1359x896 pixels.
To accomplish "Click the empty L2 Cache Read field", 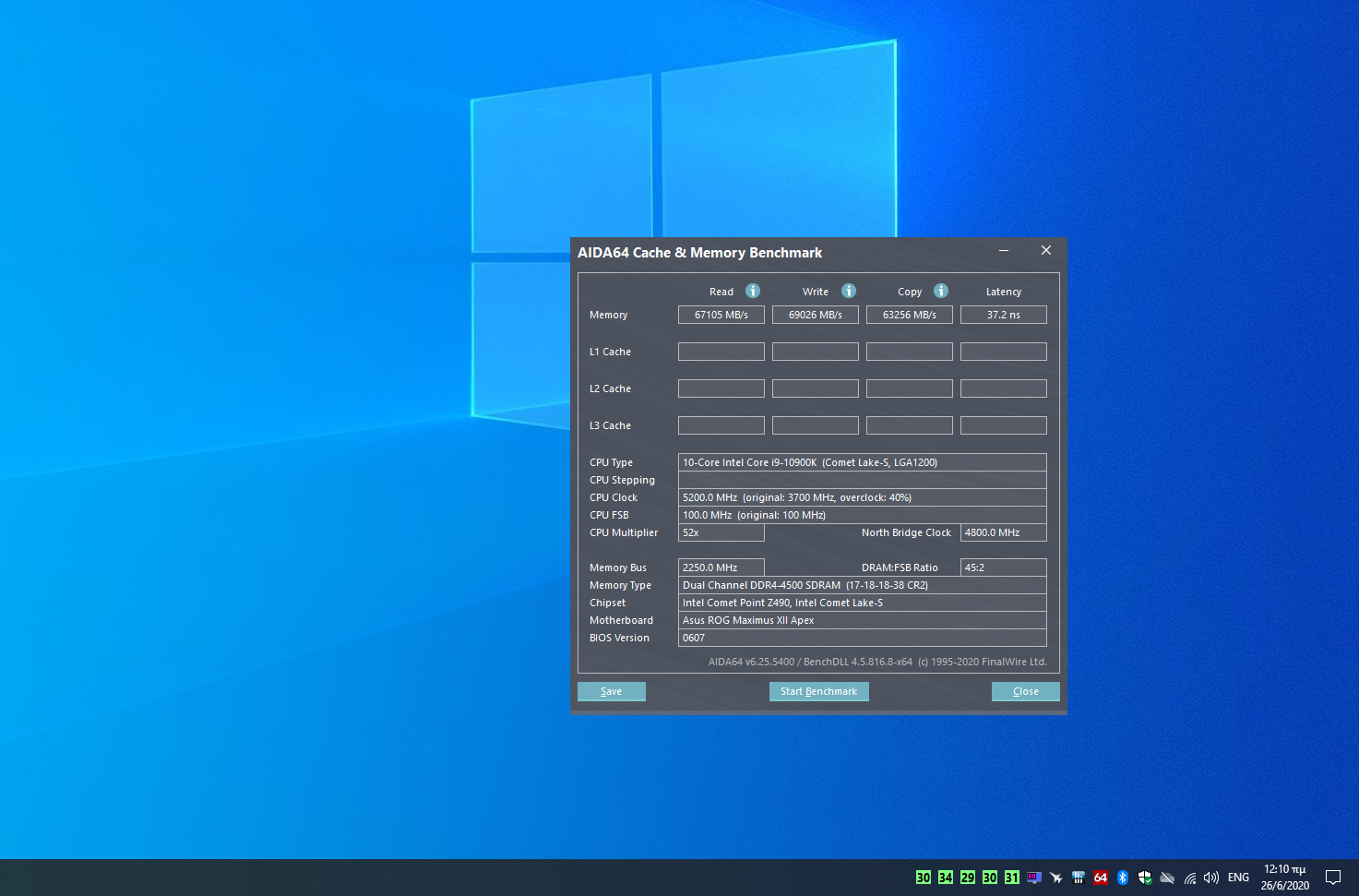I will click(721, 388).
